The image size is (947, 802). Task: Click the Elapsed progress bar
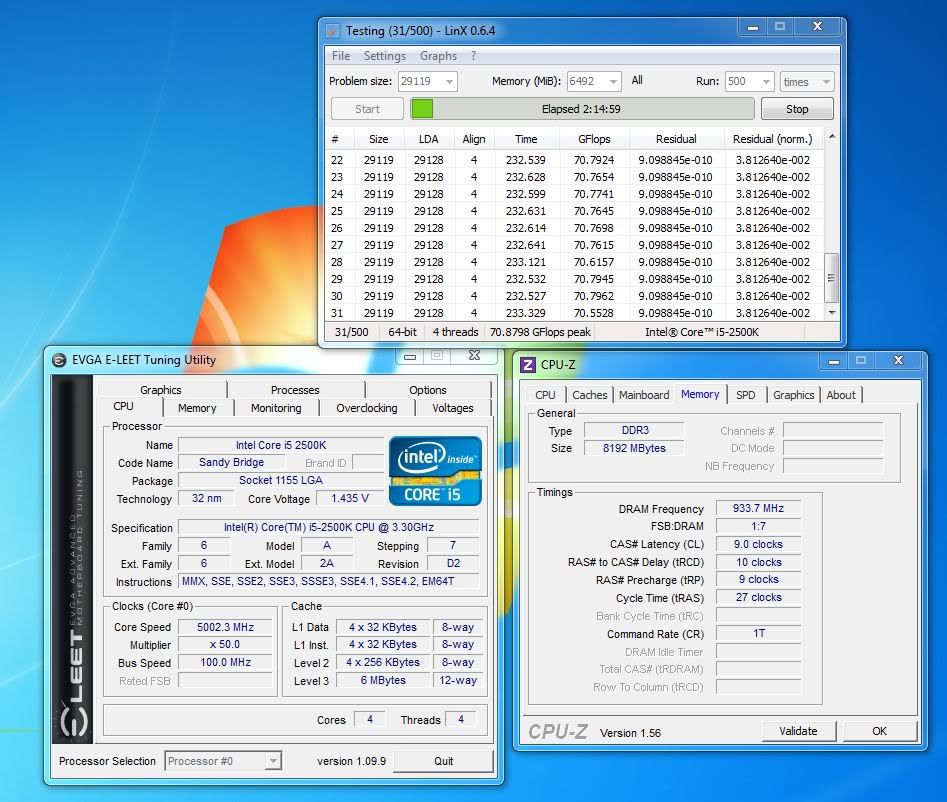582,109
